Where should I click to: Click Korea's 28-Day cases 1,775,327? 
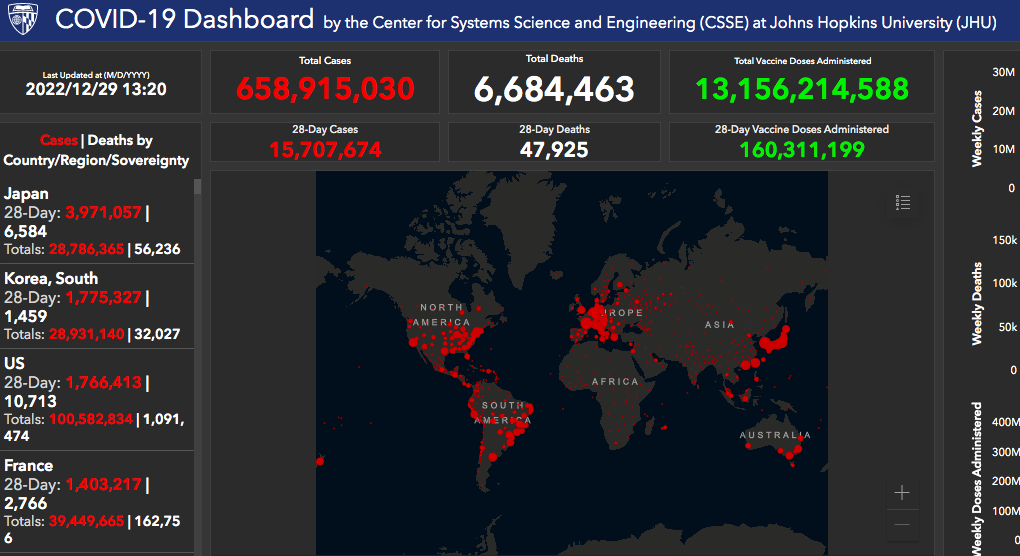(103, 297)
